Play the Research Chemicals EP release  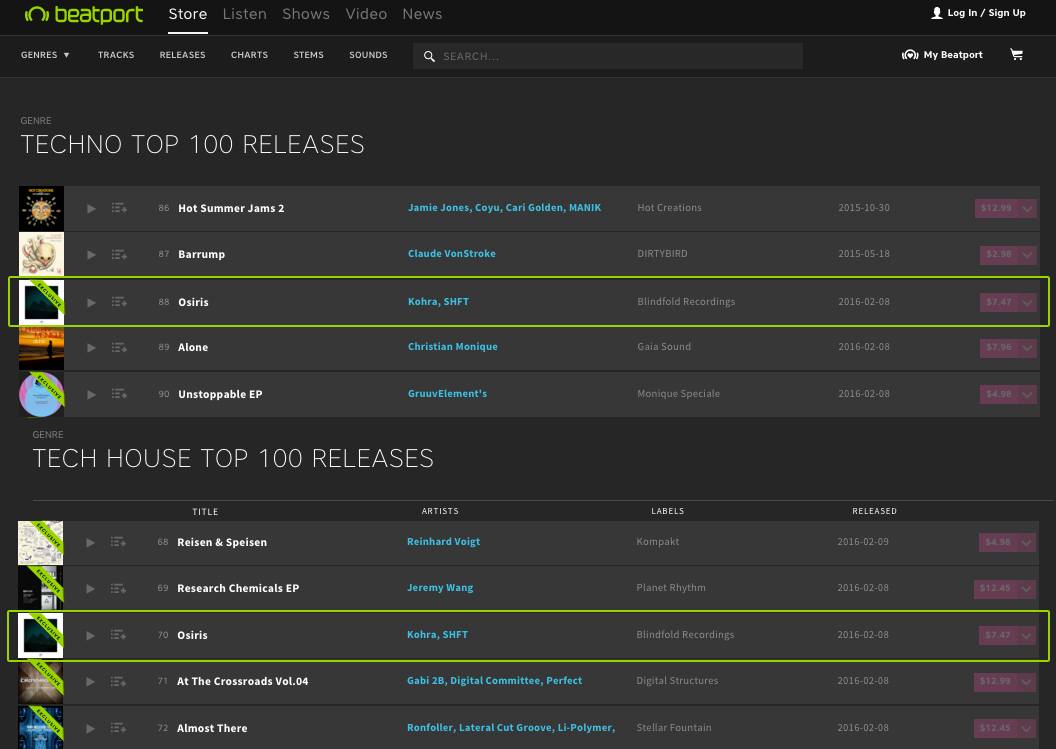click(x=90, y=589)
